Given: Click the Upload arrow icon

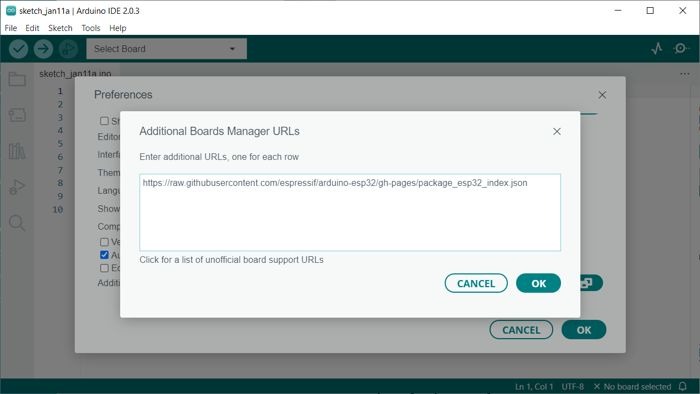Looking at the screenshot, I should pos(43,49).
